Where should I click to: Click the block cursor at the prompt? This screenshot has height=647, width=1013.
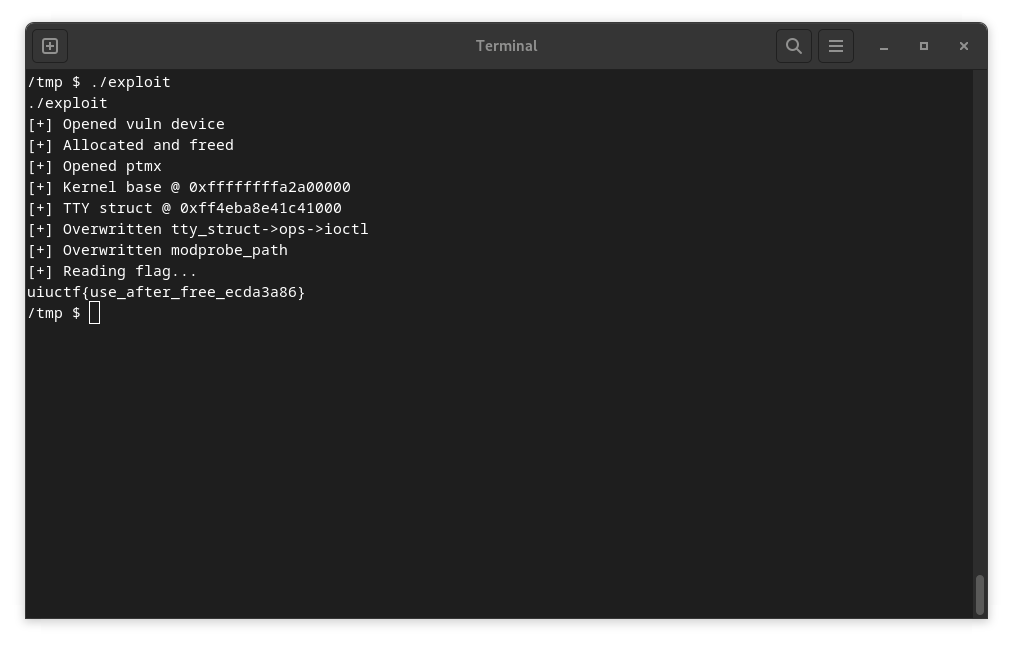tap(94, 313)
